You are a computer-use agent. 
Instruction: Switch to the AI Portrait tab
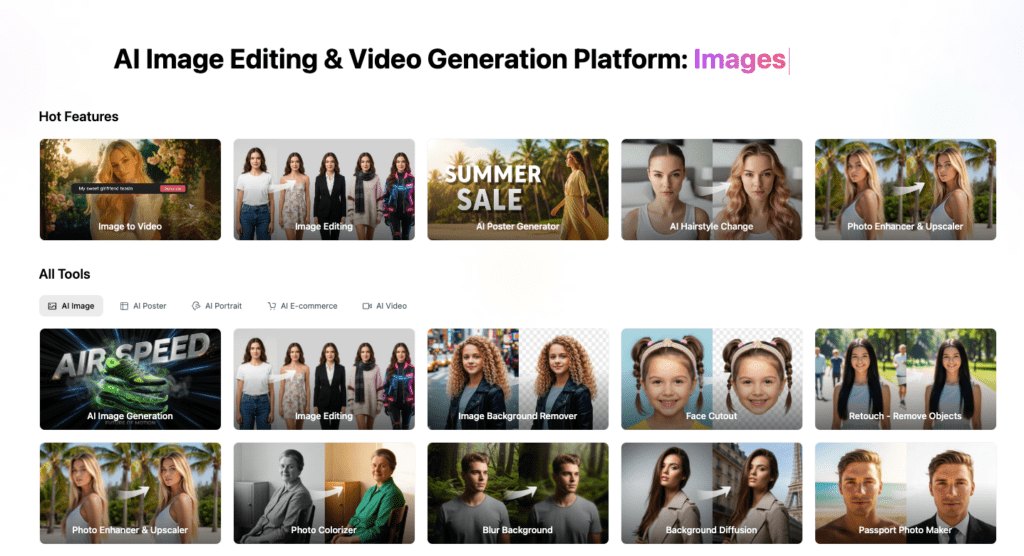[x=217, y=306]
